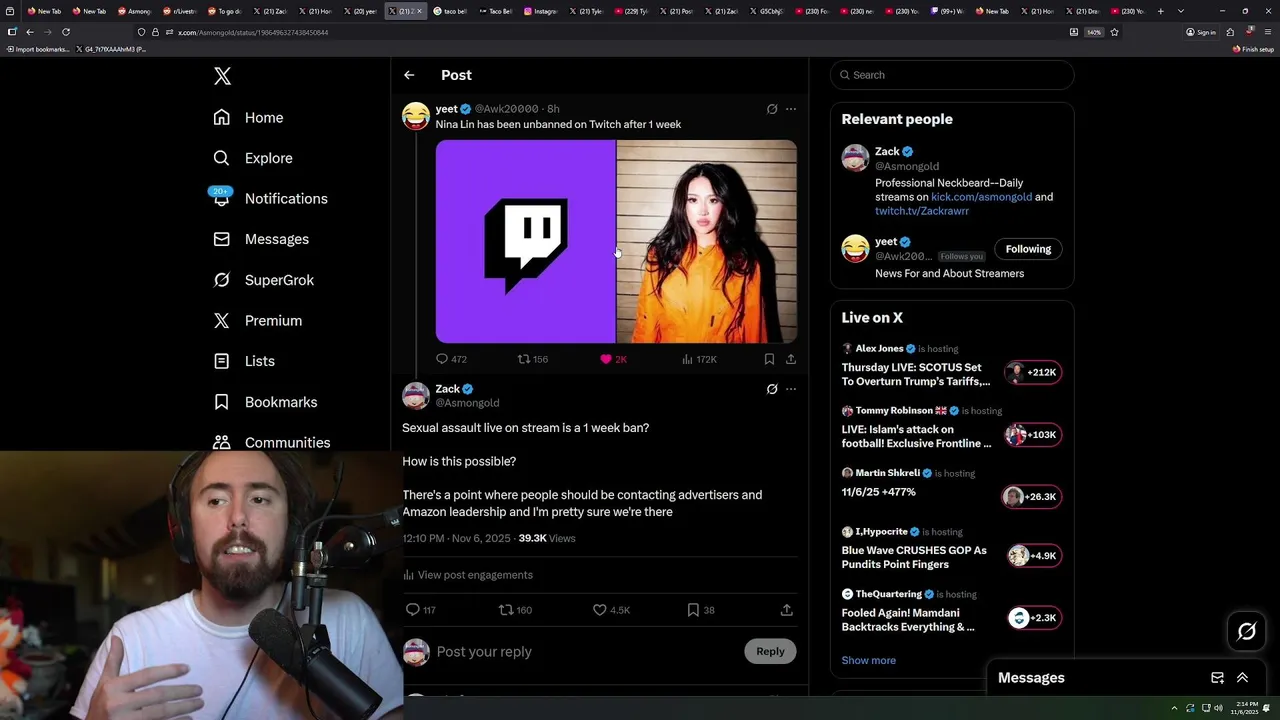Click the browser back button
The width and height of the screenshot is (1280, 720).
pos(29,32)
